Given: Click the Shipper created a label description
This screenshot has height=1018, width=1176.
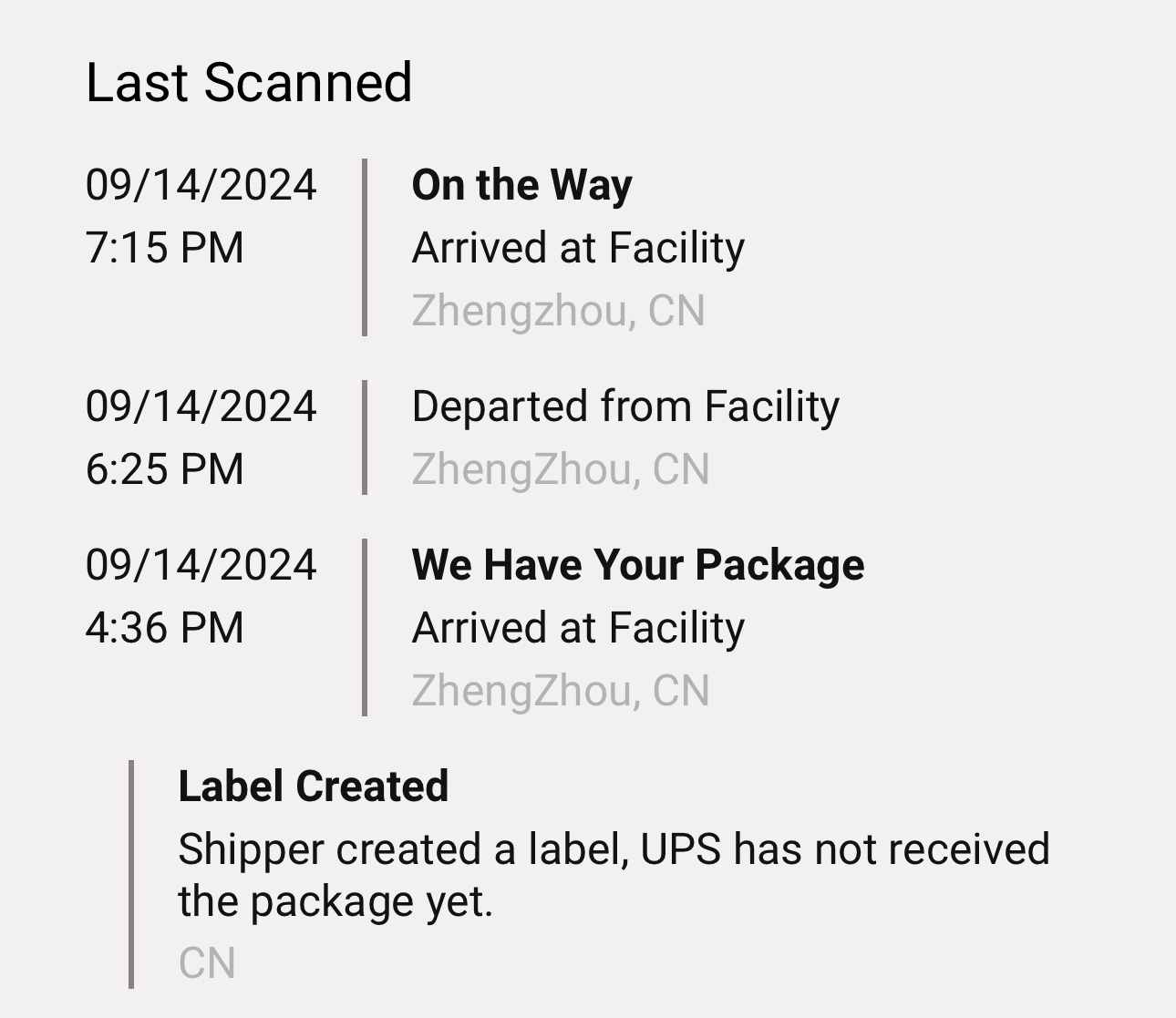Looking at the screenshot, I should (613, 875).
